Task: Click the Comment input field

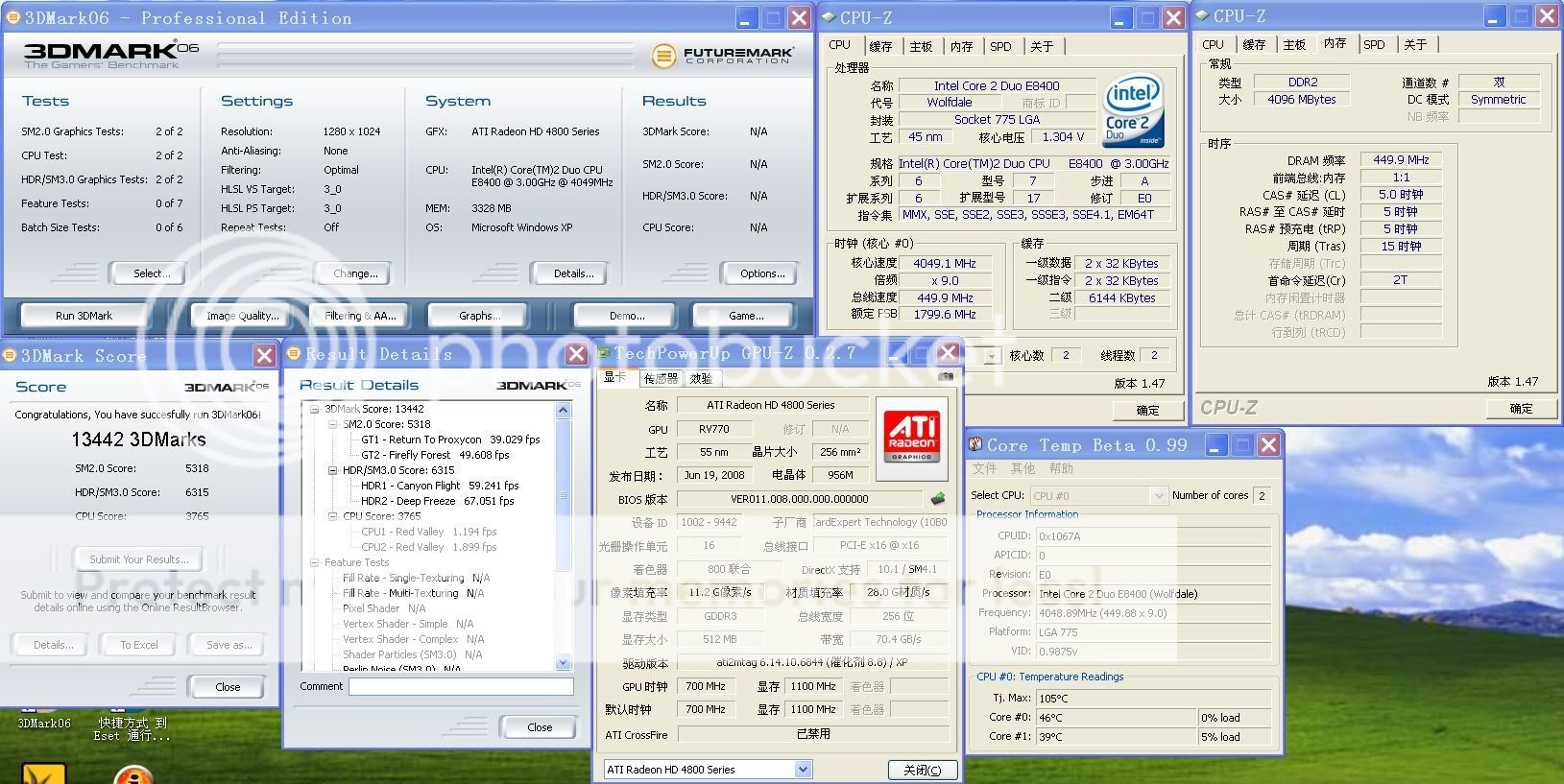Action: pyautogui.click(x=461, y=686)
